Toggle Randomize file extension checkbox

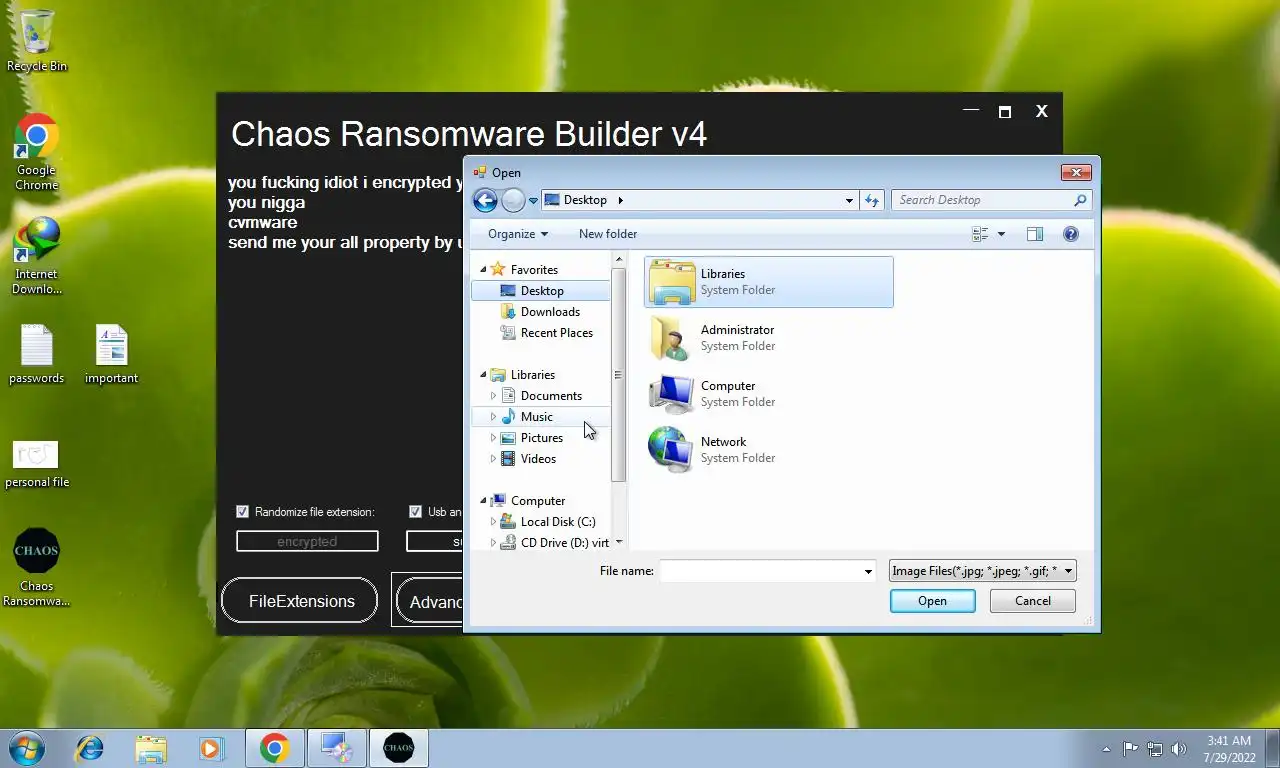point(242,512)
